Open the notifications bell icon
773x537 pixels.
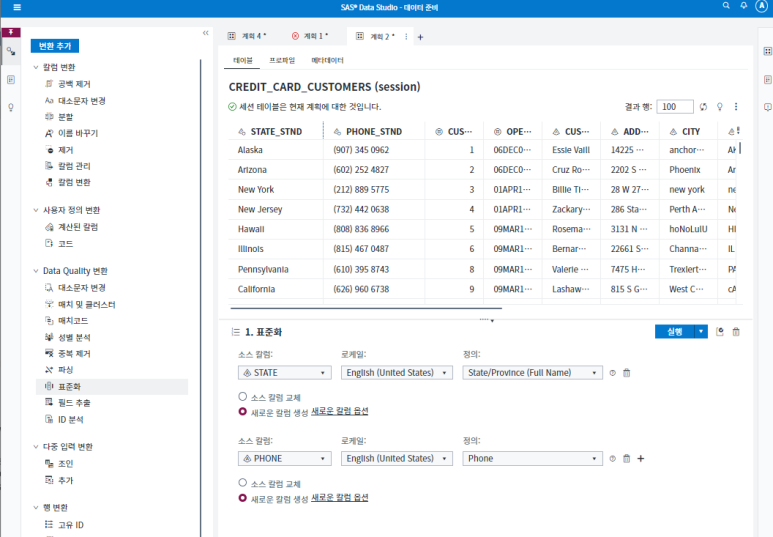(x=743, y=5)
